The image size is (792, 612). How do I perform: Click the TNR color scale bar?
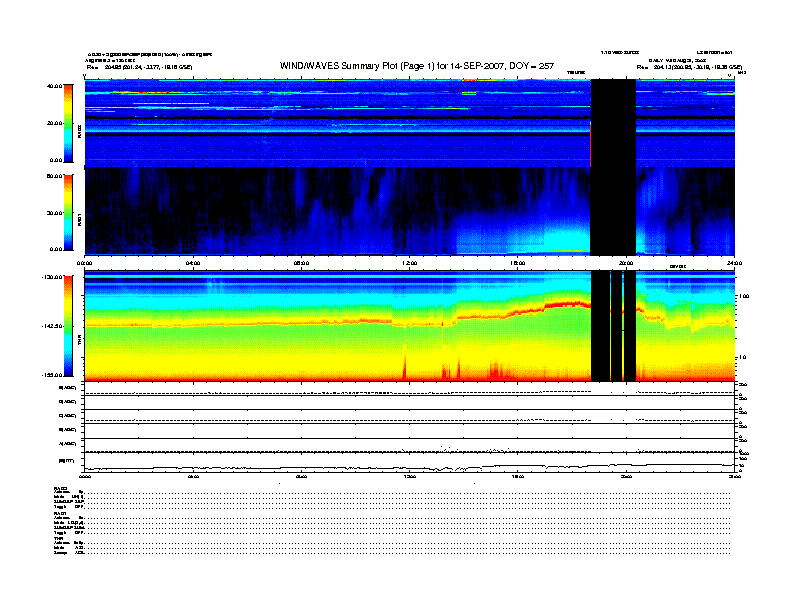pos(68,326)
